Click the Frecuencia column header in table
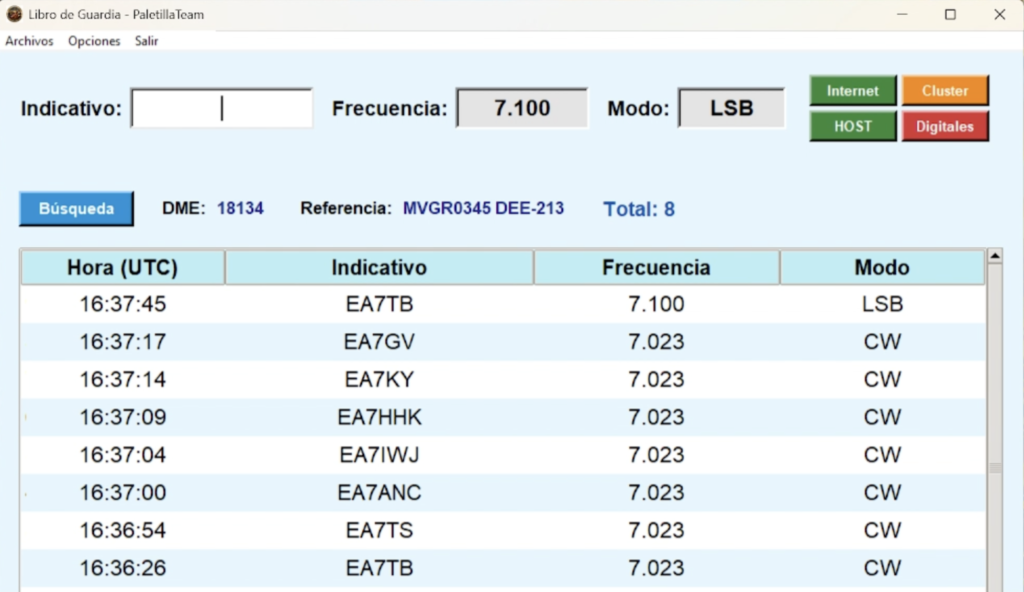The image size is (1024, 592). [x=656, y=267]
